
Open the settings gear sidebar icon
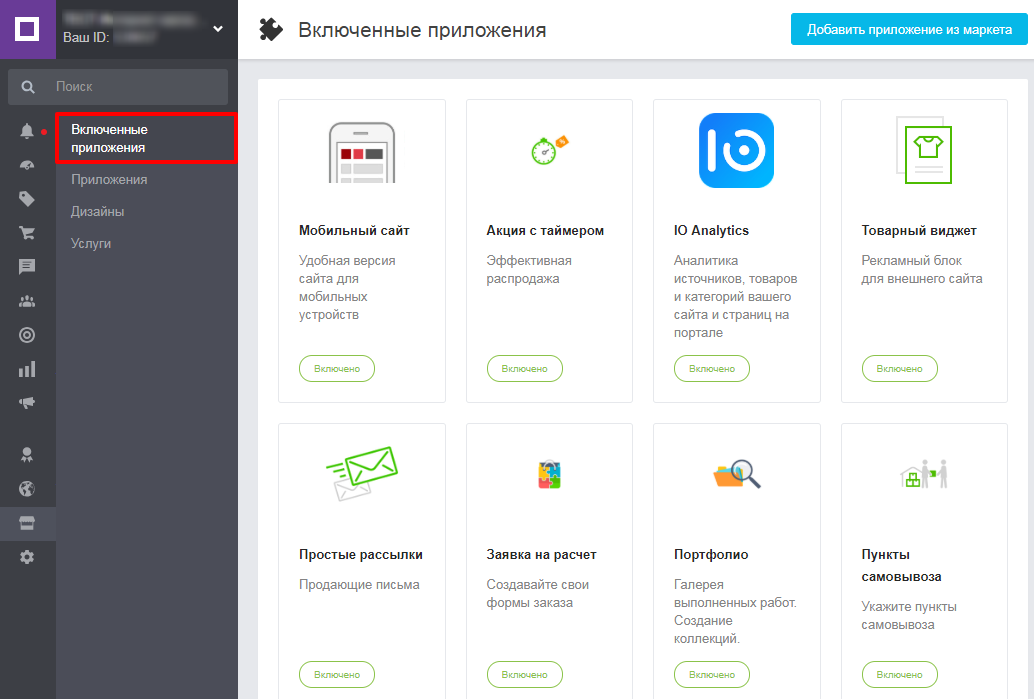[27, 557]
